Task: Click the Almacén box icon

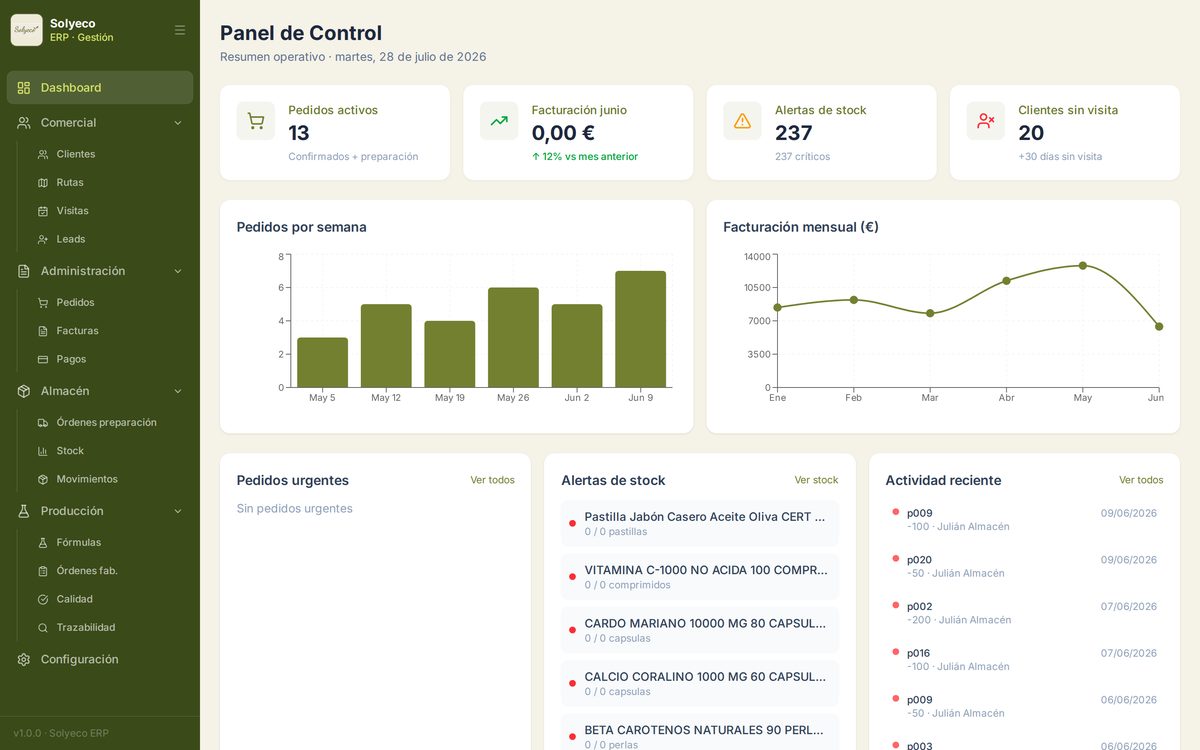Action: (x=24, y=391)
